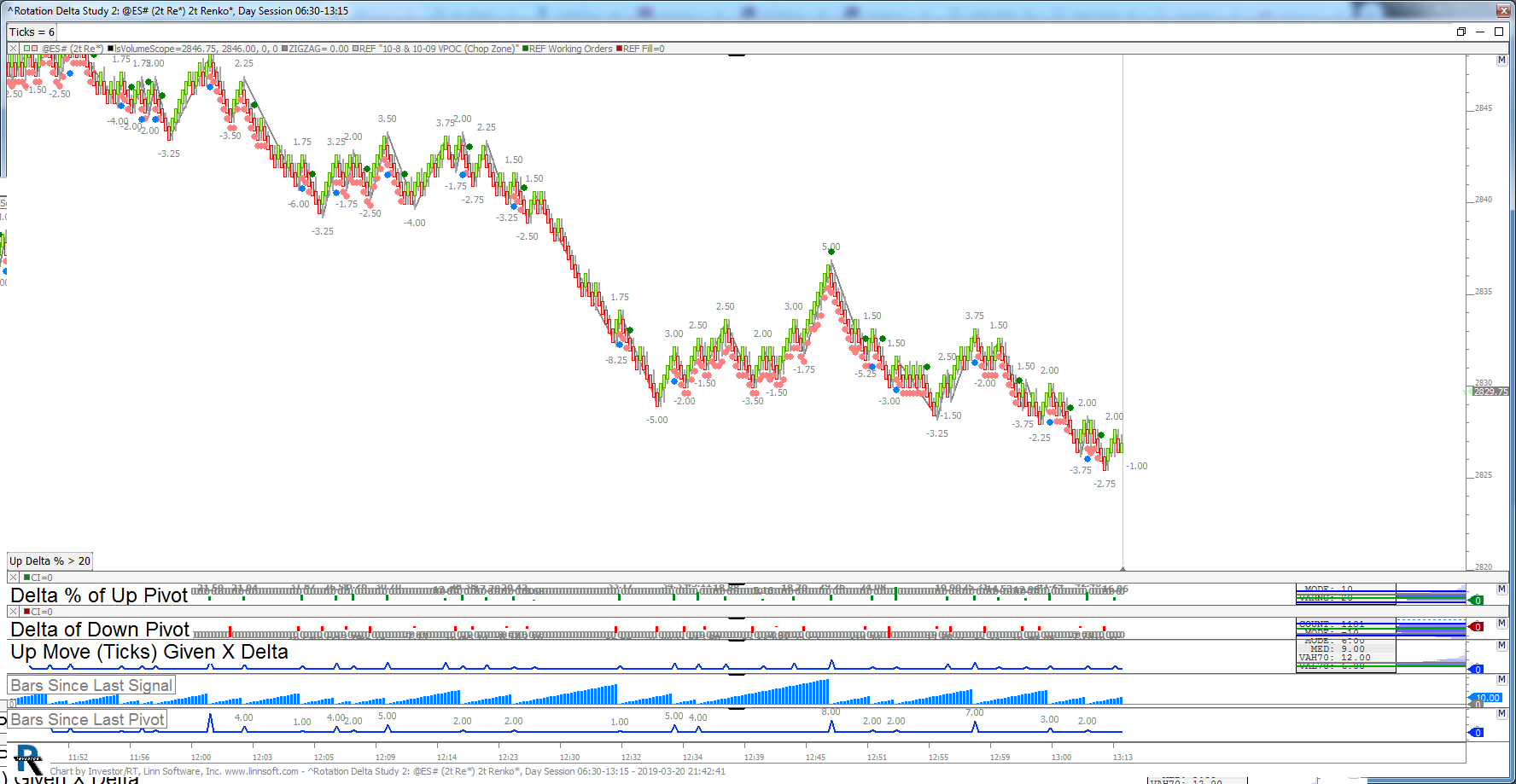
Task: Close the Rotation Delta Study window
Action: click(x=1503, y=10)
